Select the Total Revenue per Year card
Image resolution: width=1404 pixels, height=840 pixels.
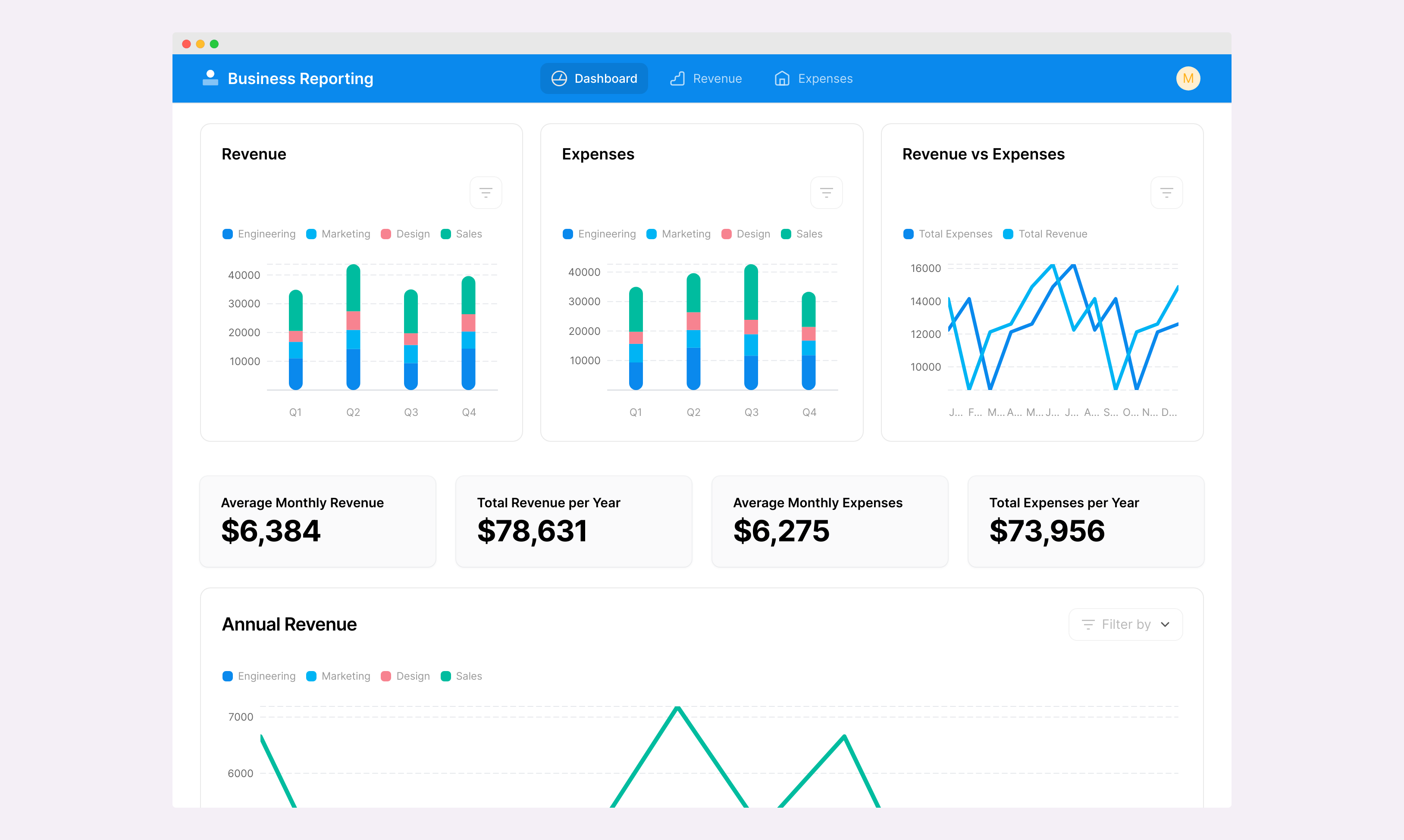(x=574, y=521)
